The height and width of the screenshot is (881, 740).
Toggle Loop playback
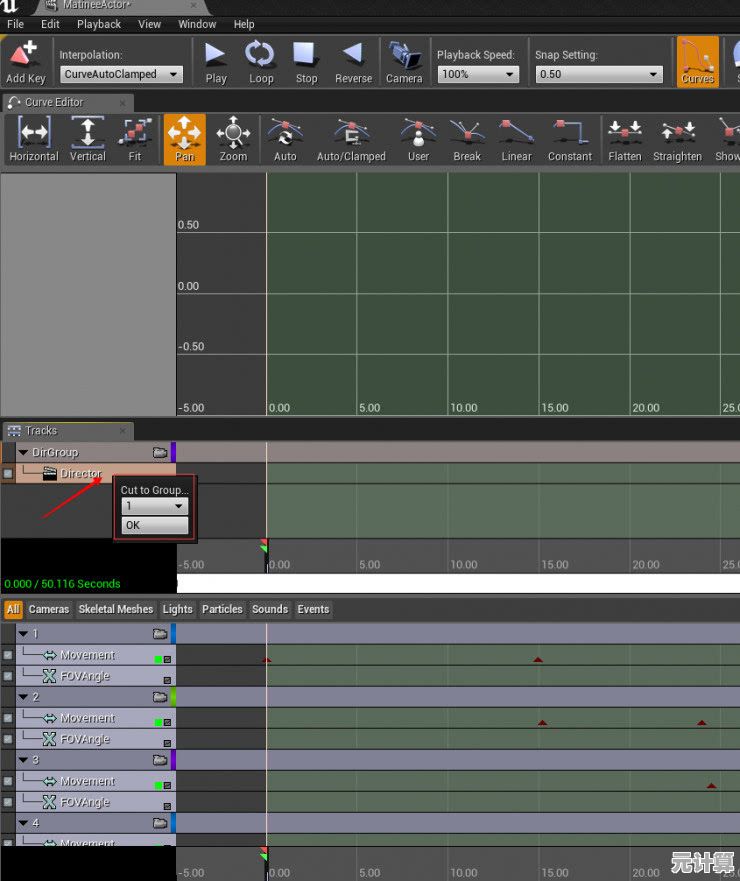[x=261, y=62]
